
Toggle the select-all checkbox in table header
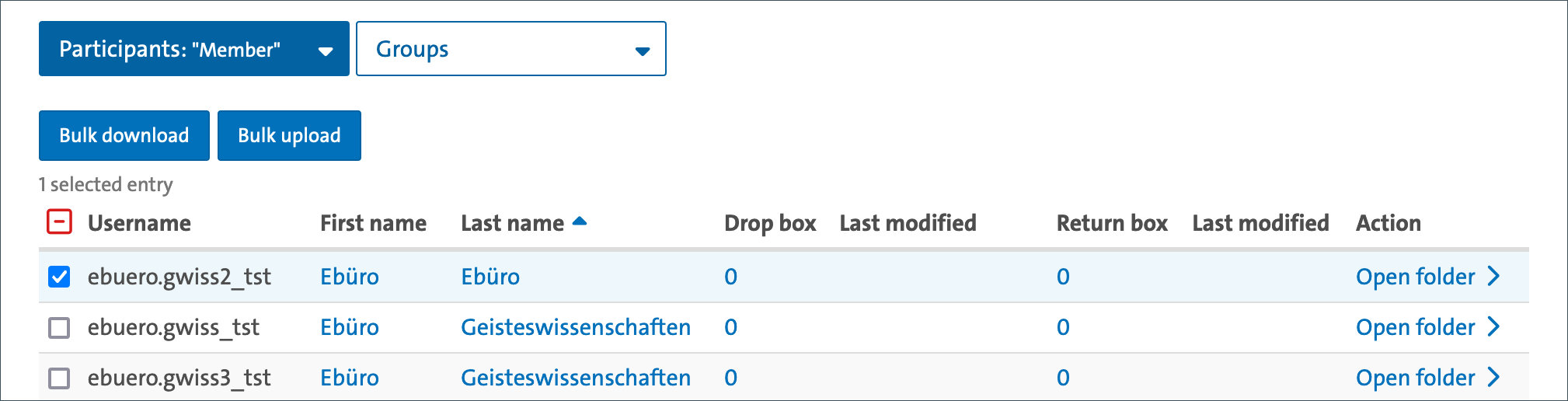pos(59,222)
